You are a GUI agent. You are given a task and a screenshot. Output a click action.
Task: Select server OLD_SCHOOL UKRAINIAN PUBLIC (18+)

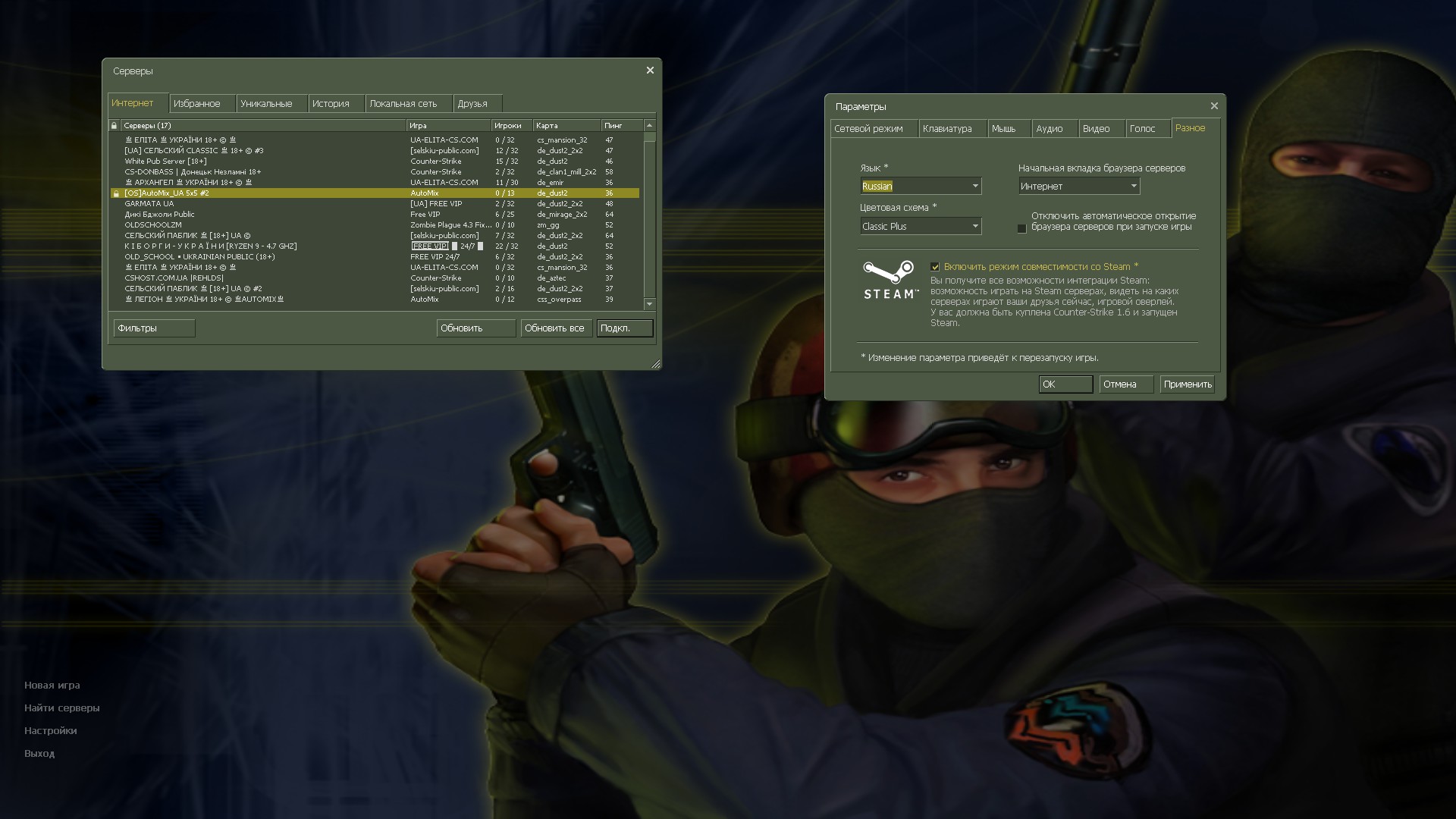pos(375,256)
